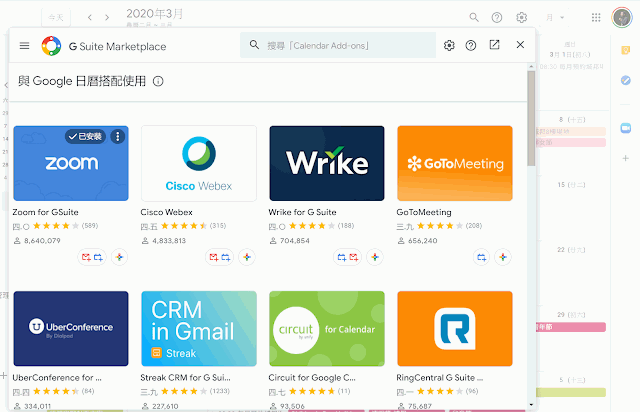Click the Cisco Webex title text
Image resolution: width=640 pixels, height=412 pixels.
tap(166, 212)
